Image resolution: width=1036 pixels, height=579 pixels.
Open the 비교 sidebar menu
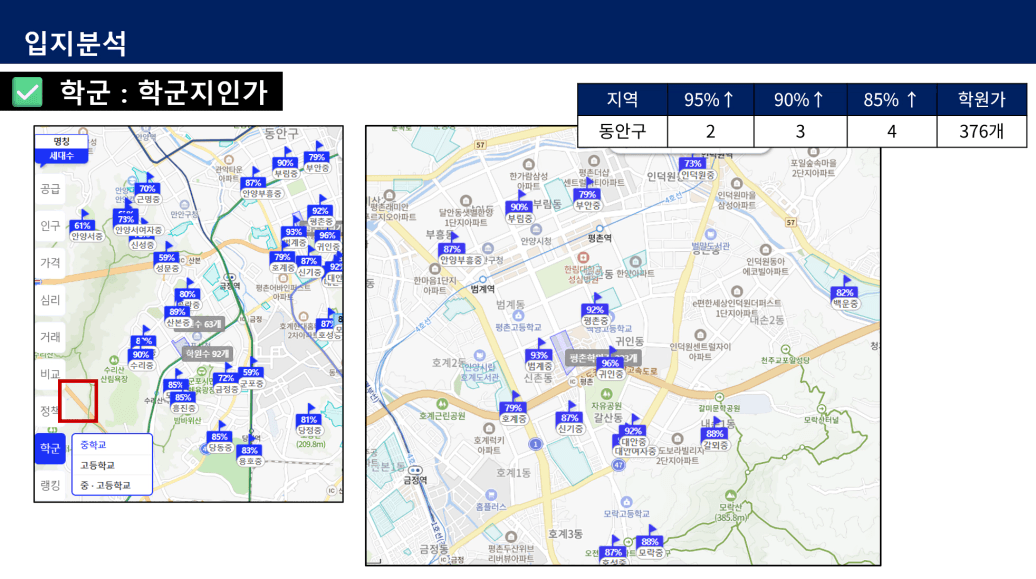[x=50, y=374]
